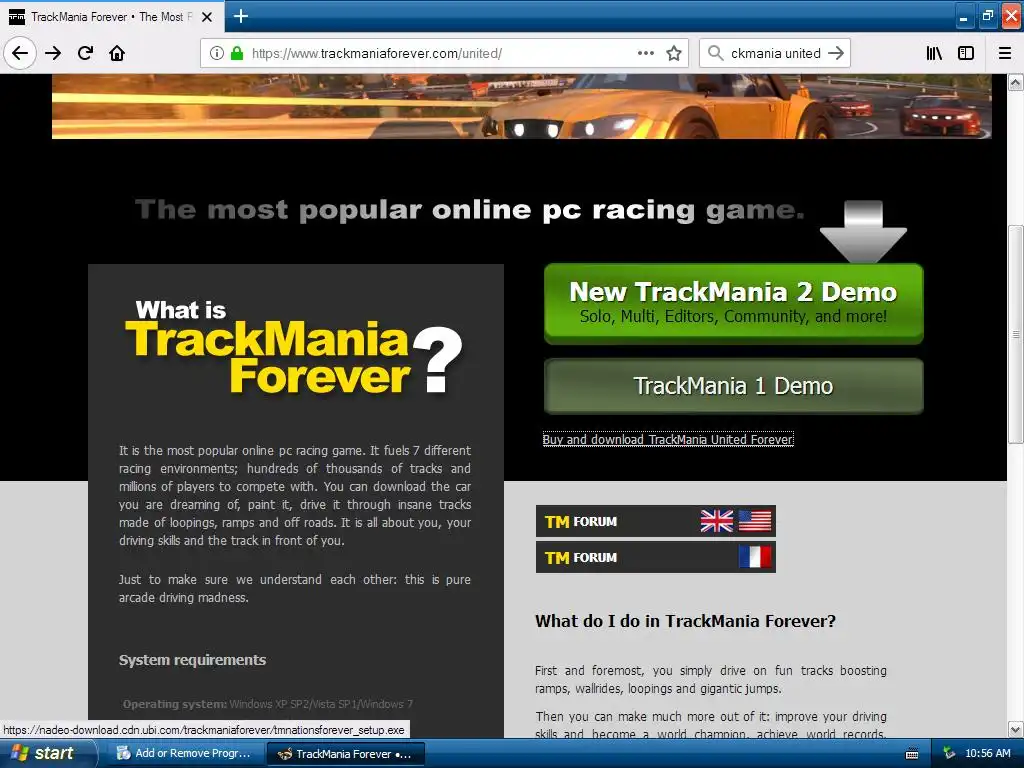Click the racing cars banner image
The height and width of the screenshot is (768, 1024).
pos(521,106)
